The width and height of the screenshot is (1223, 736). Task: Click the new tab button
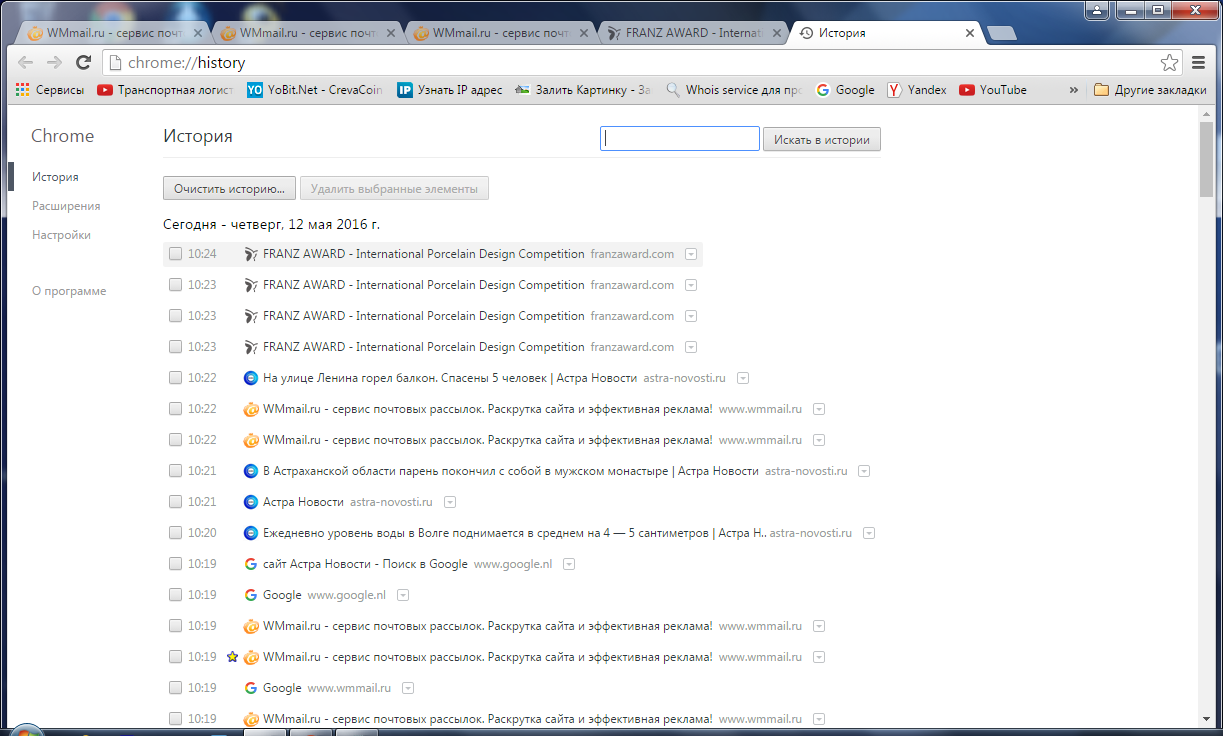coord(1001,34)
